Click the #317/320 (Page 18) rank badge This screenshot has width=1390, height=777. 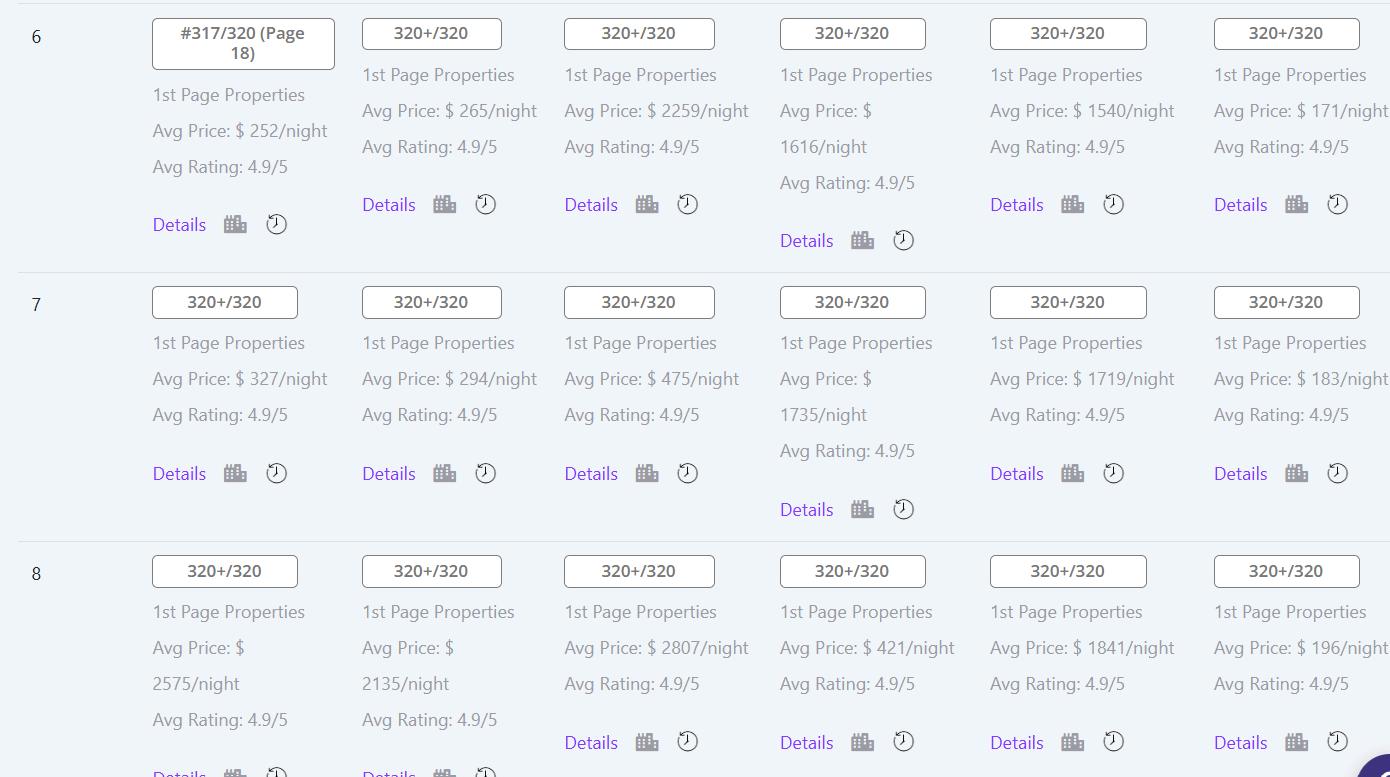pyautogui.click(x=243, y=43)
